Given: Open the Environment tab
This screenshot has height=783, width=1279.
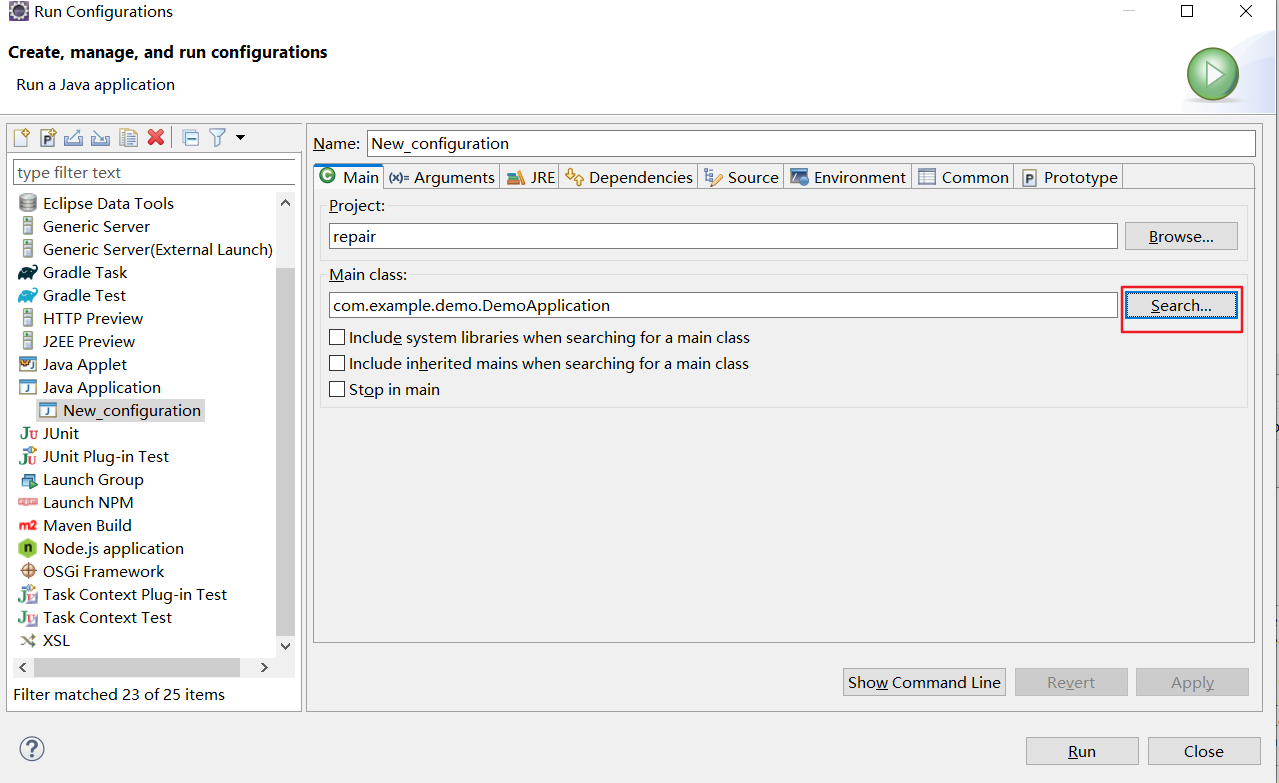Looking at the screenshot, I should tap(848, 177).
